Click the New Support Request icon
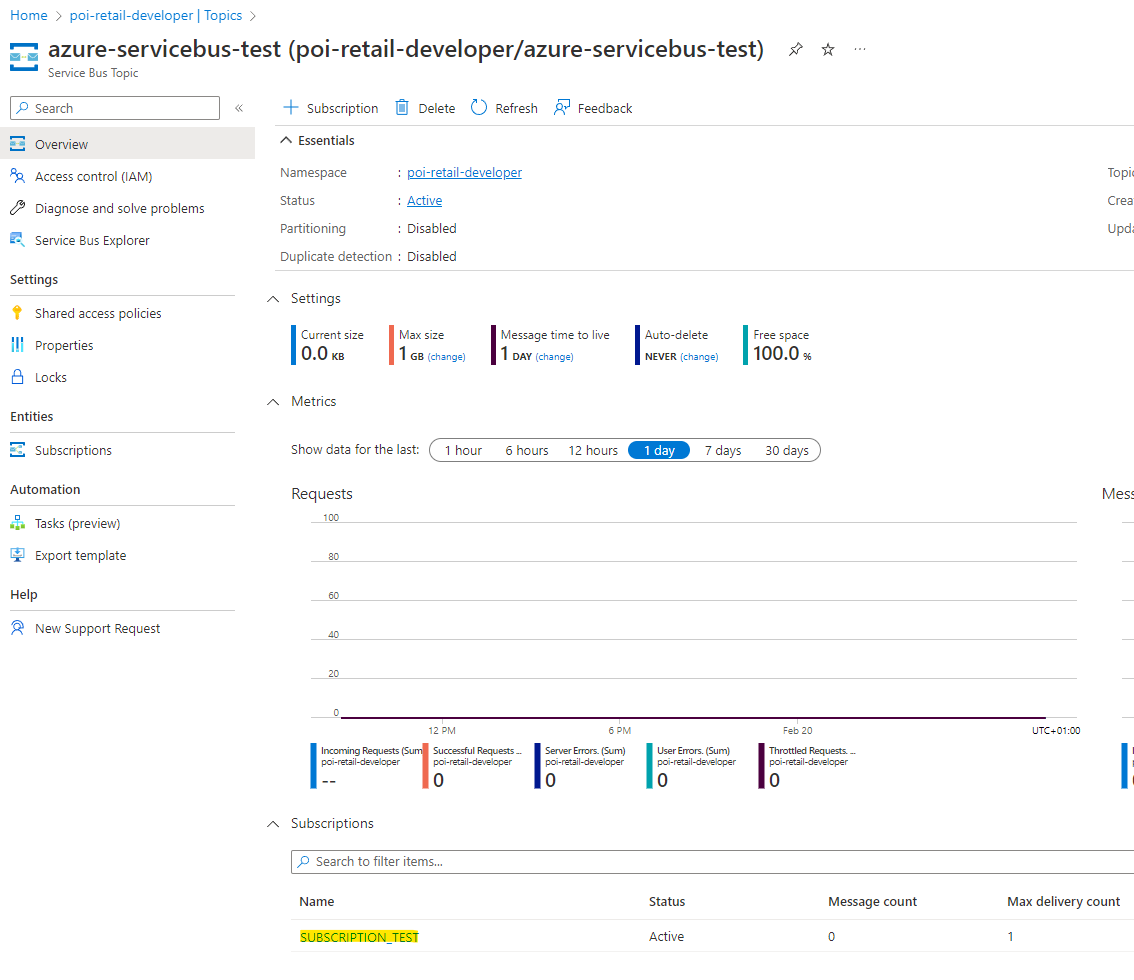This screenshot has height=980, width=1134. click(18, 628)
